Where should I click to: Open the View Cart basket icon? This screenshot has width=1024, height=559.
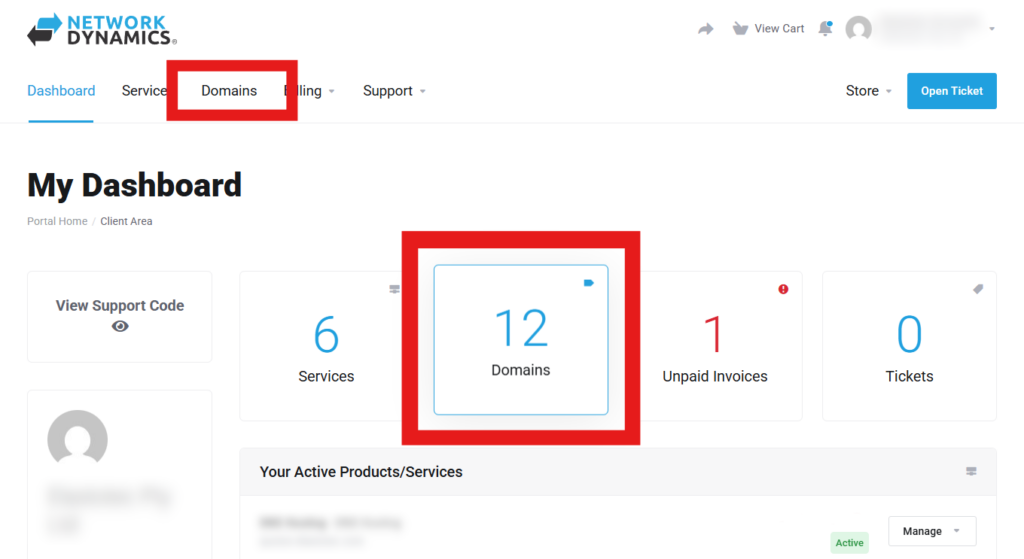(740, 28)
